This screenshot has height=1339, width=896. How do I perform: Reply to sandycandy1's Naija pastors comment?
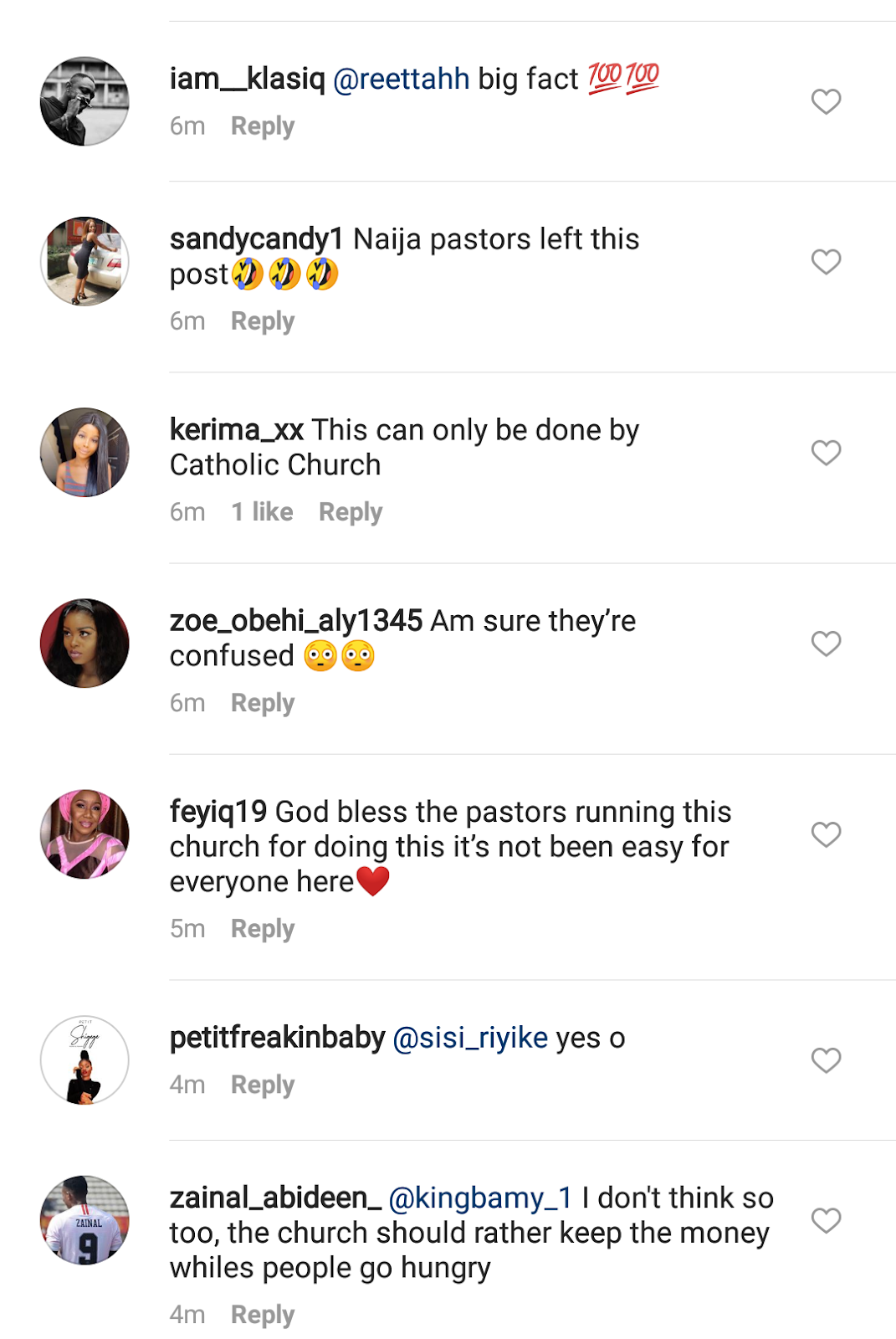(x=263, y=321)
